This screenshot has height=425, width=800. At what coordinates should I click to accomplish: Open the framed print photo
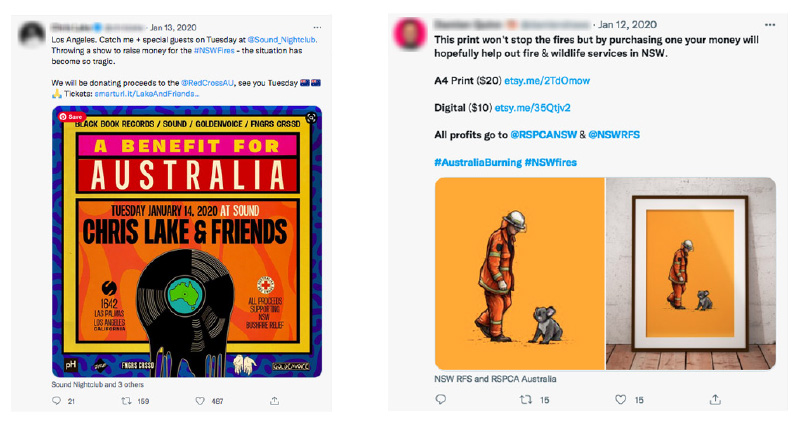tap(690, 274)
